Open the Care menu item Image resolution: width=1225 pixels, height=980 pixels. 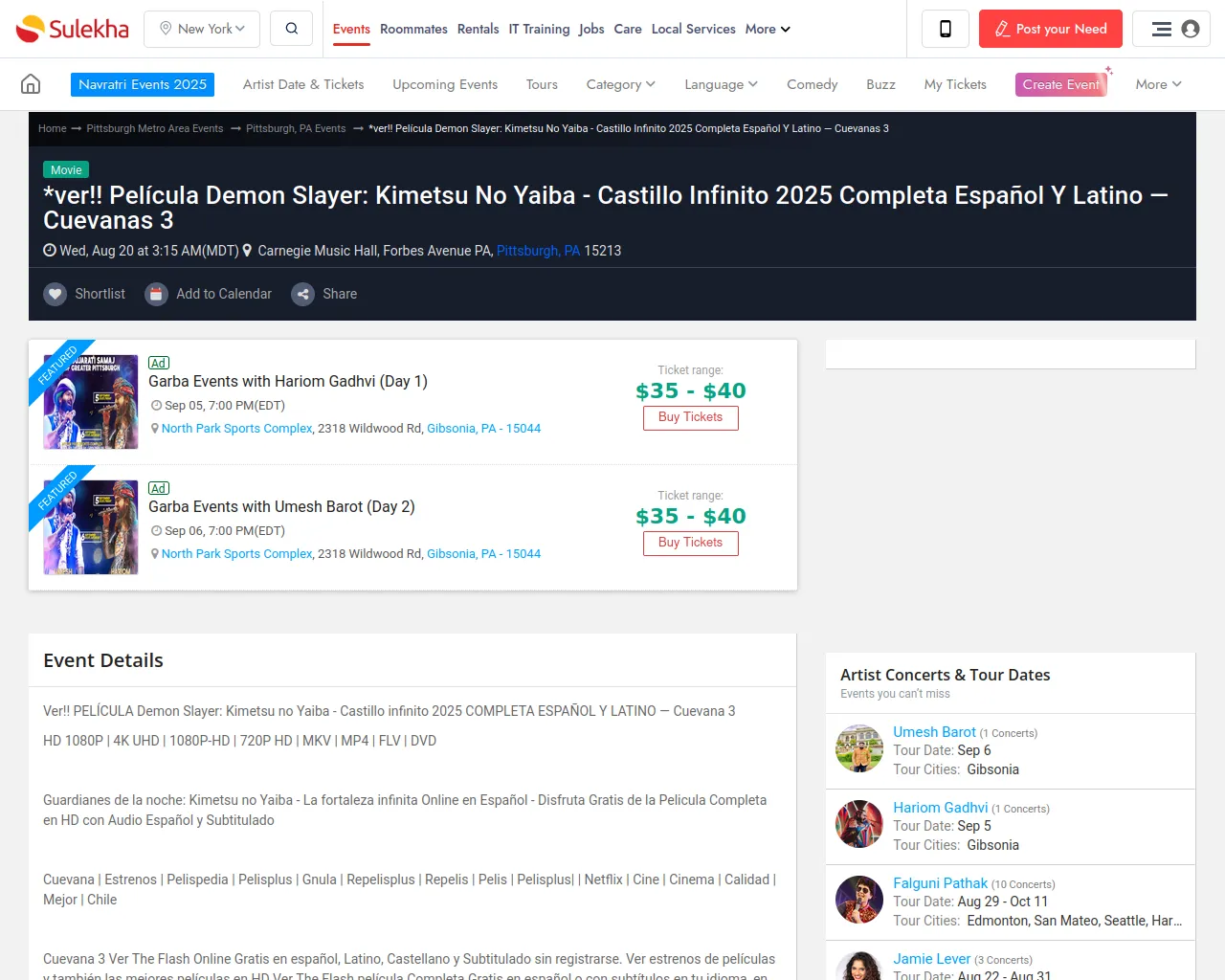pos(628,29)
